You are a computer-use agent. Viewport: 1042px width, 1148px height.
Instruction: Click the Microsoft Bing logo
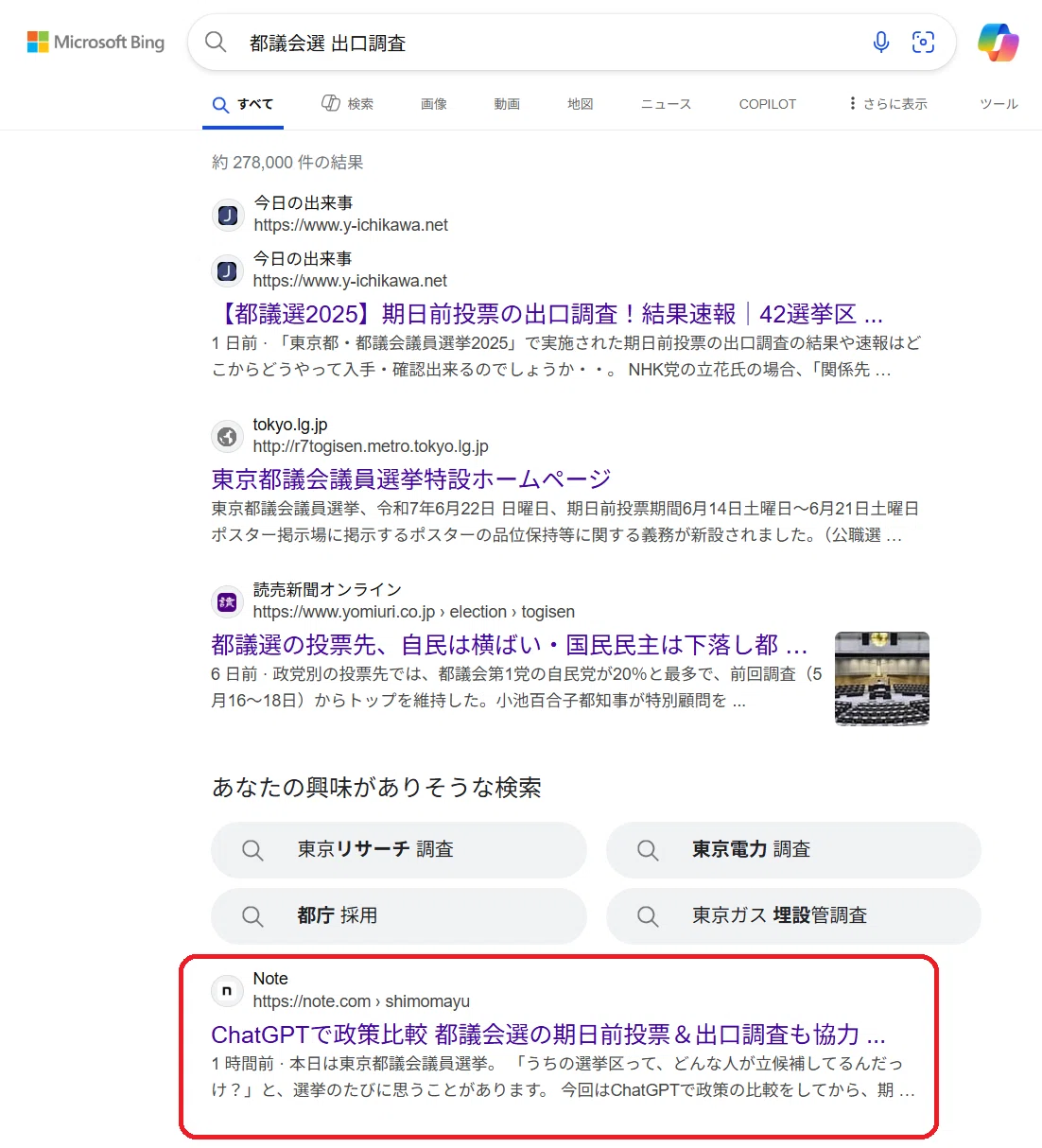pyautogui.click(x=96, y=43)
